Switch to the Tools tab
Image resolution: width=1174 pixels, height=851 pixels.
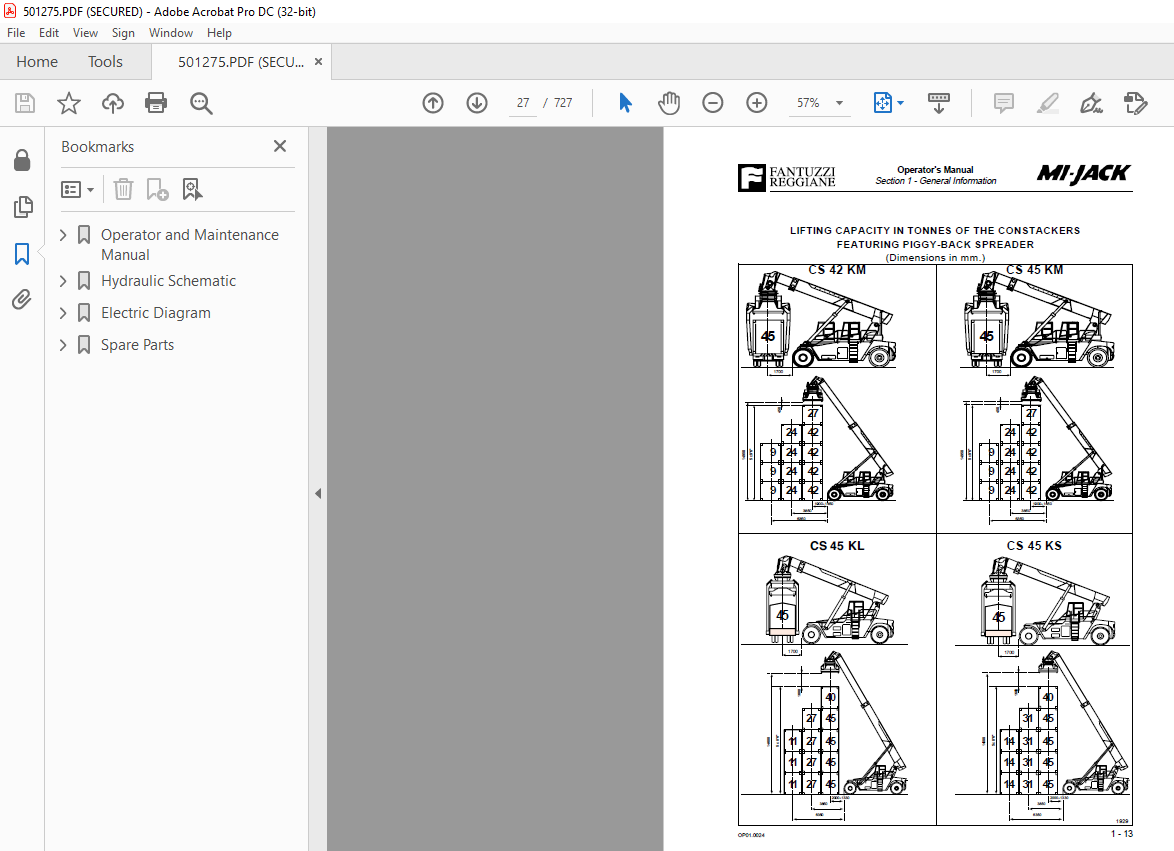point(105,62)
